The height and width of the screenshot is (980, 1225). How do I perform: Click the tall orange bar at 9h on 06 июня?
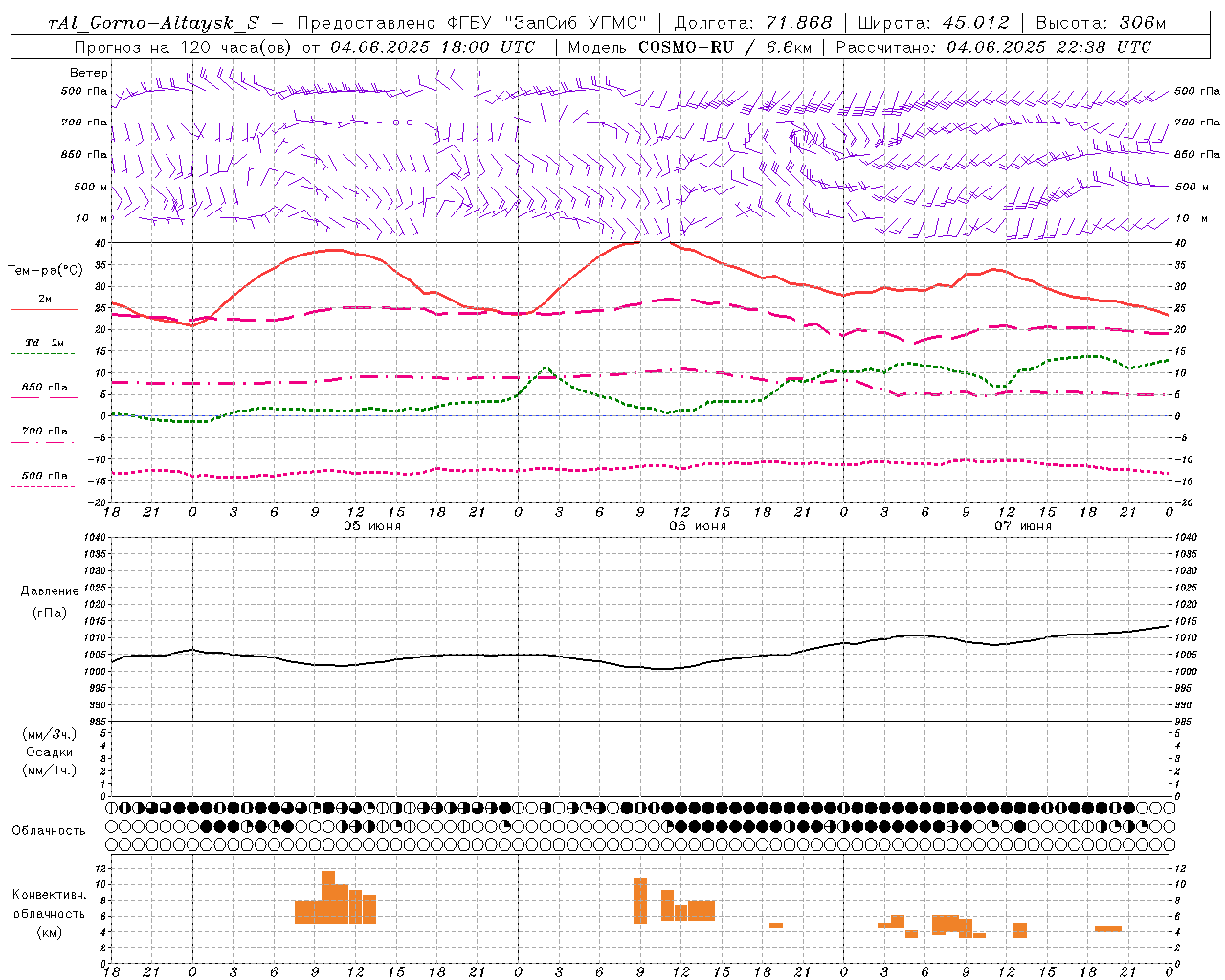(640, 901)
